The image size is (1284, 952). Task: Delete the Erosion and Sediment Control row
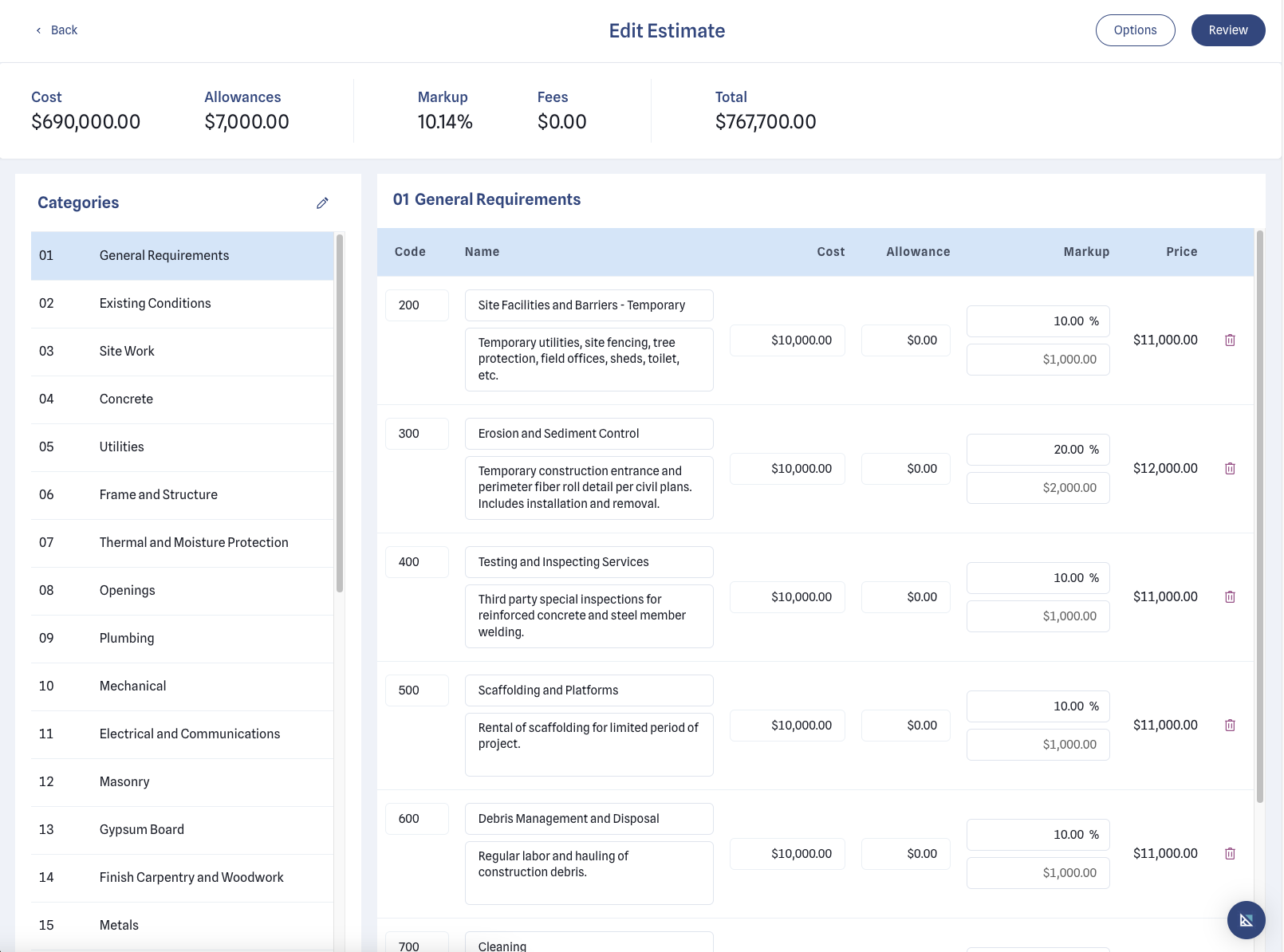click(x=1231, y=469)
